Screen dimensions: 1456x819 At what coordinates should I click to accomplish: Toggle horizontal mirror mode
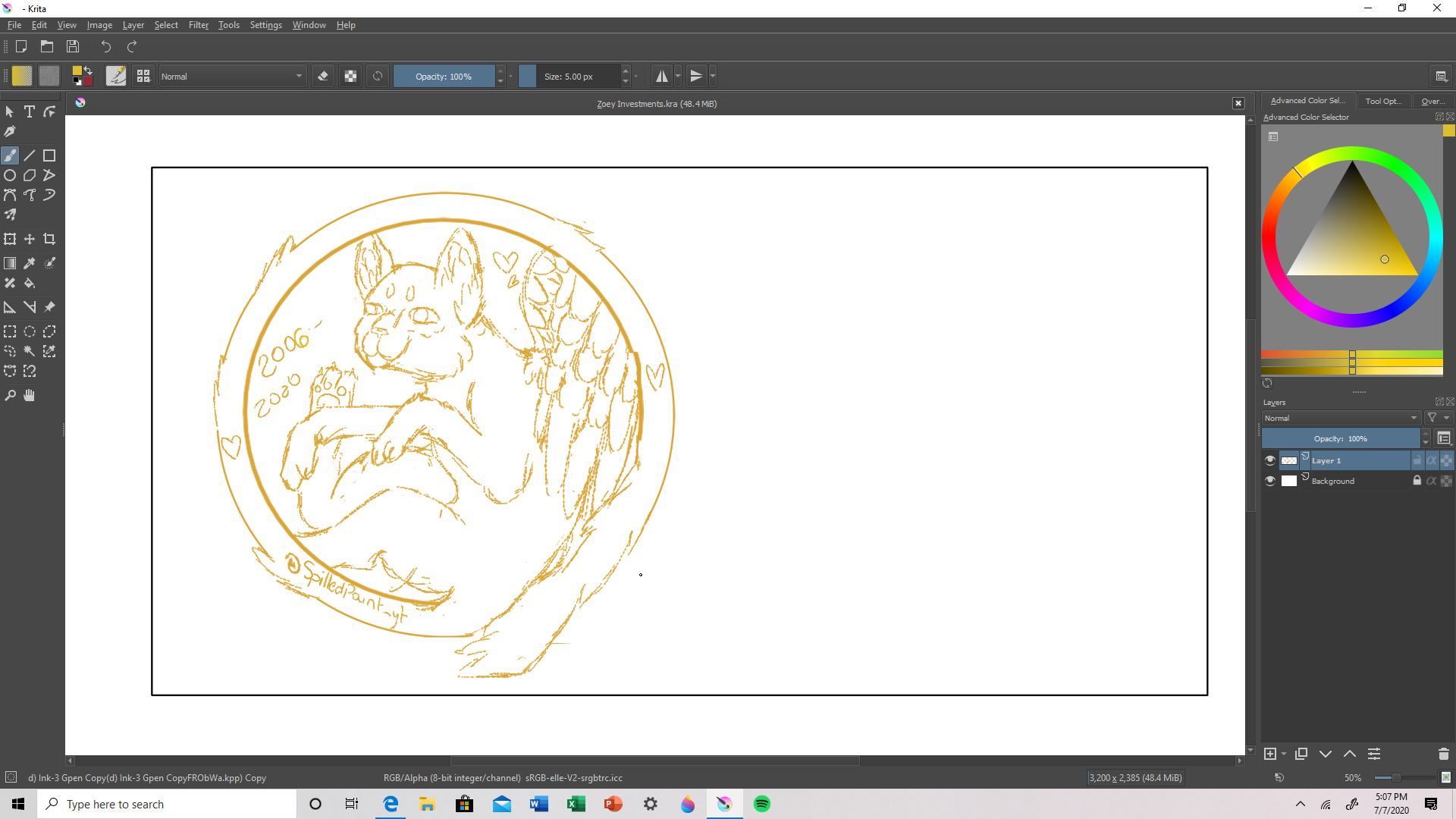click(662, 76)
